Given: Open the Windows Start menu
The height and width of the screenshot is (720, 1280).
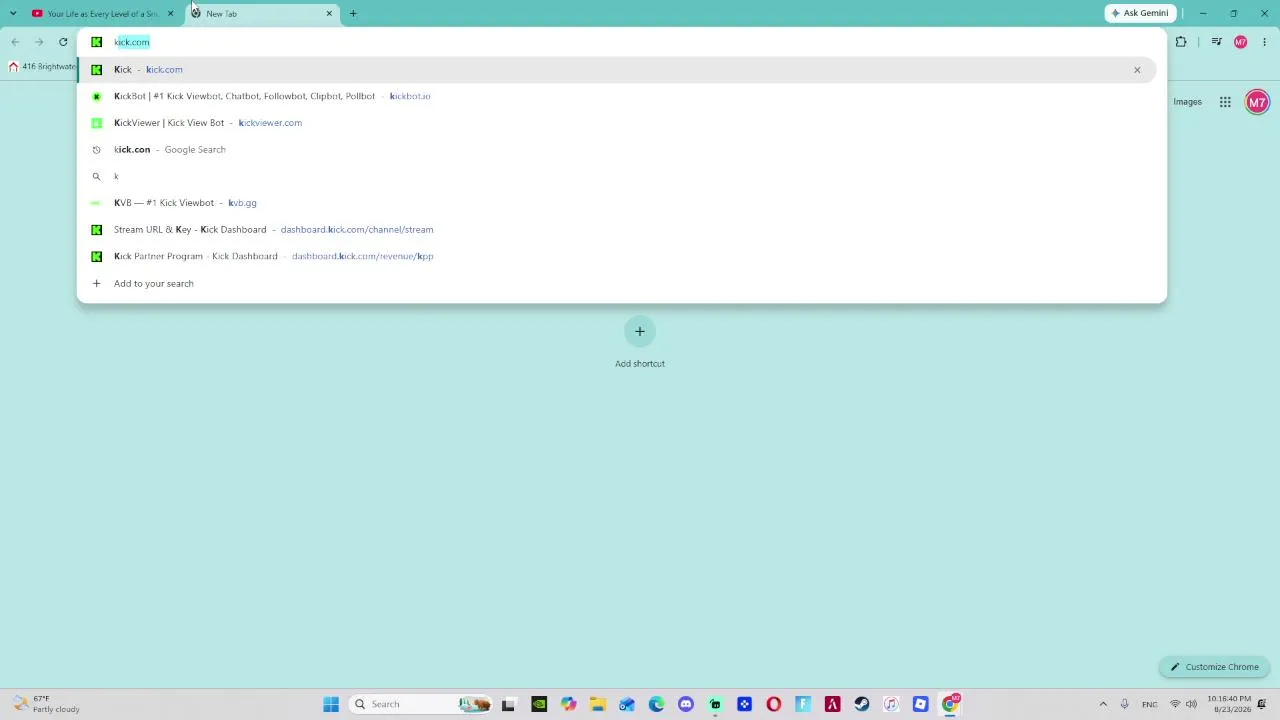Looking at the screenshot, I should pyautogui.click(x=331, y=704).
